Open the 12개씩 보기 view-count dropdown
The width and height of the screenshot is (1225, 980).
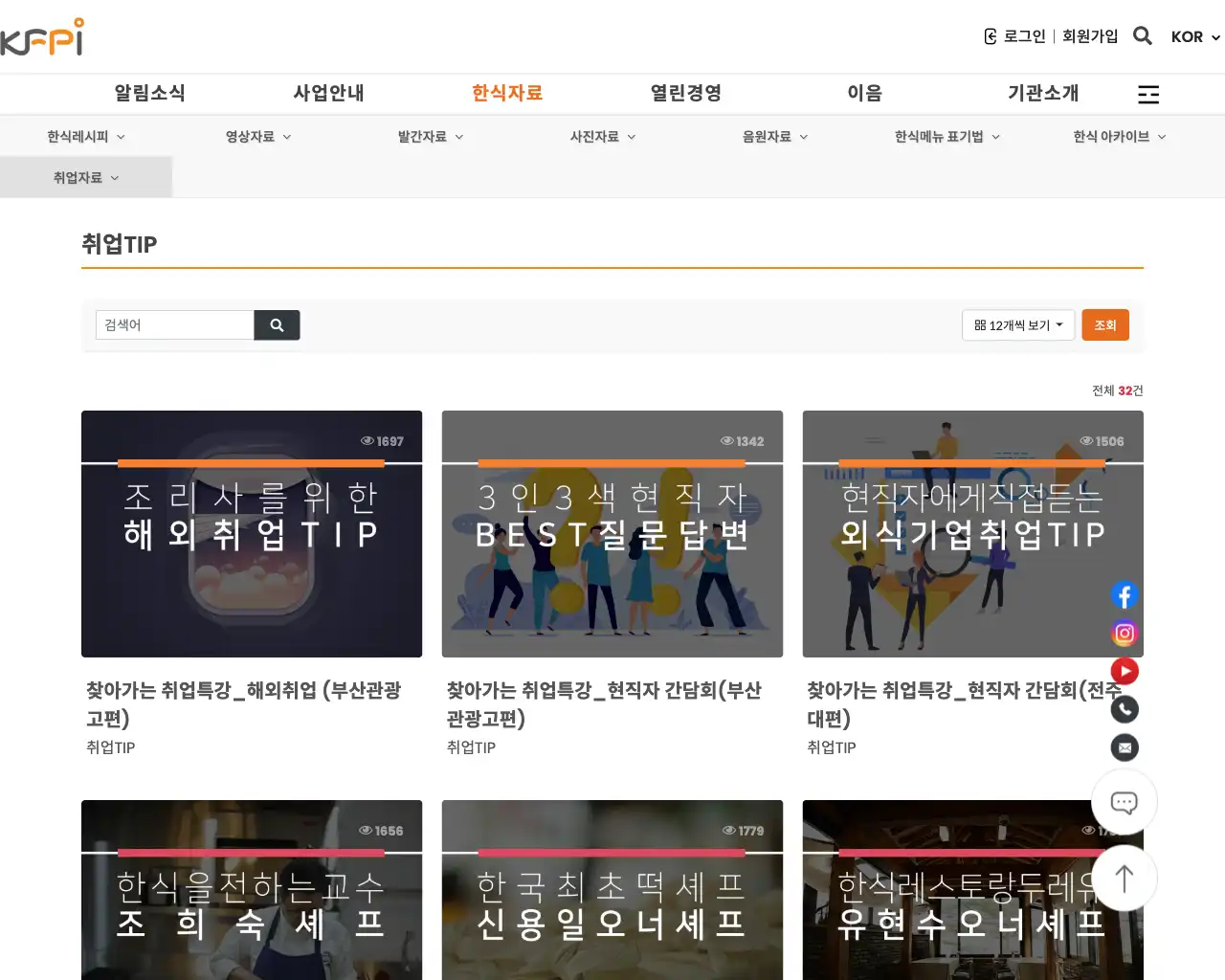tap(1017, 324)
